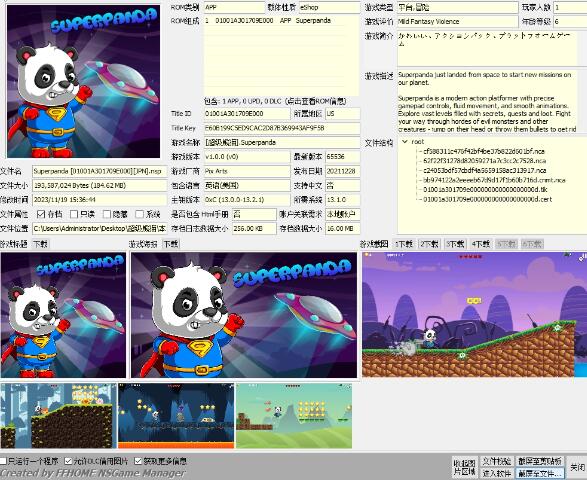Image resolution: width=587 pixels, height=480 pixels.
Task: Select the 62f22f31...nca file in tree
Action: tap(484, 161)
